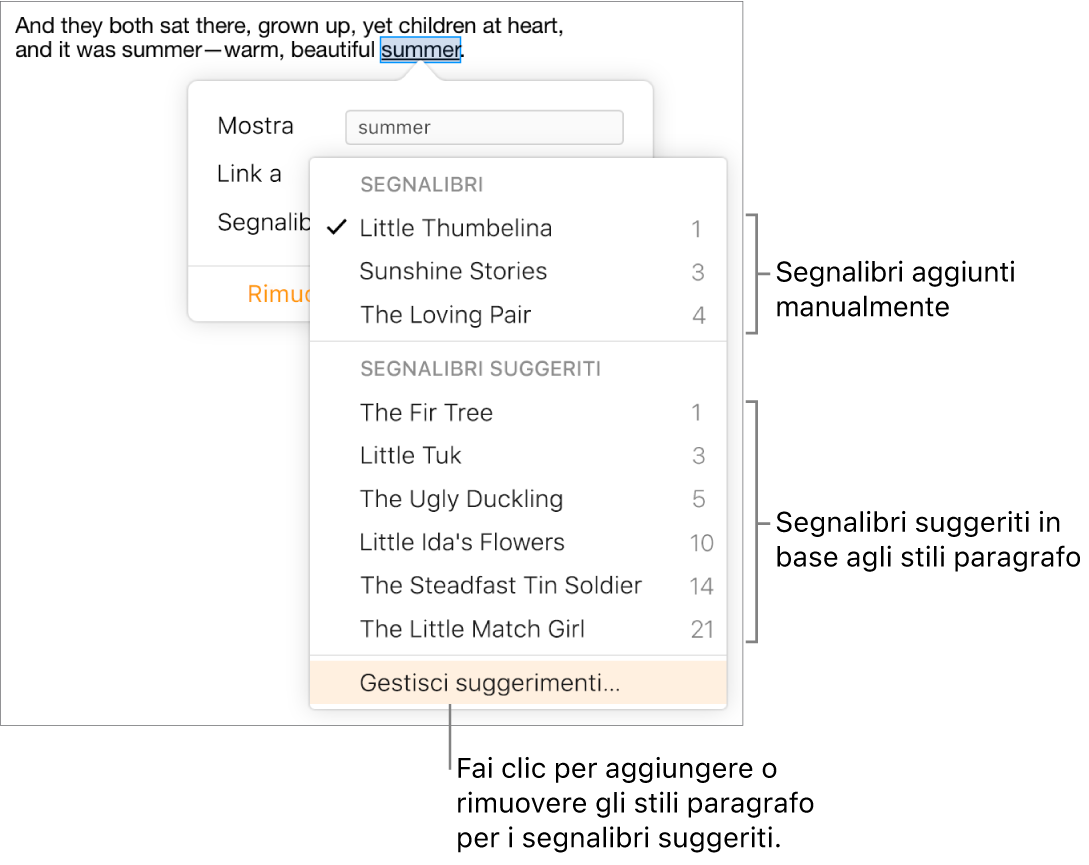
Task: Choose The Ugly Duckling bookmark
Action: click(461, 499)
